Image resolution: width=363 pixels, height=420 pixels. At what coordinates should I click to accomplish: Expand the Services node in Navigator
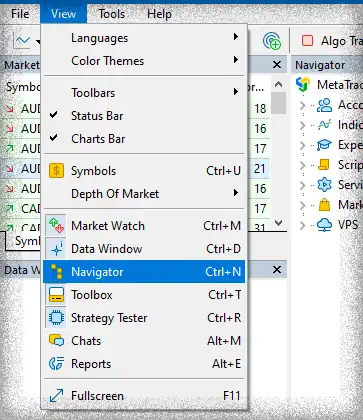point(302,185)
